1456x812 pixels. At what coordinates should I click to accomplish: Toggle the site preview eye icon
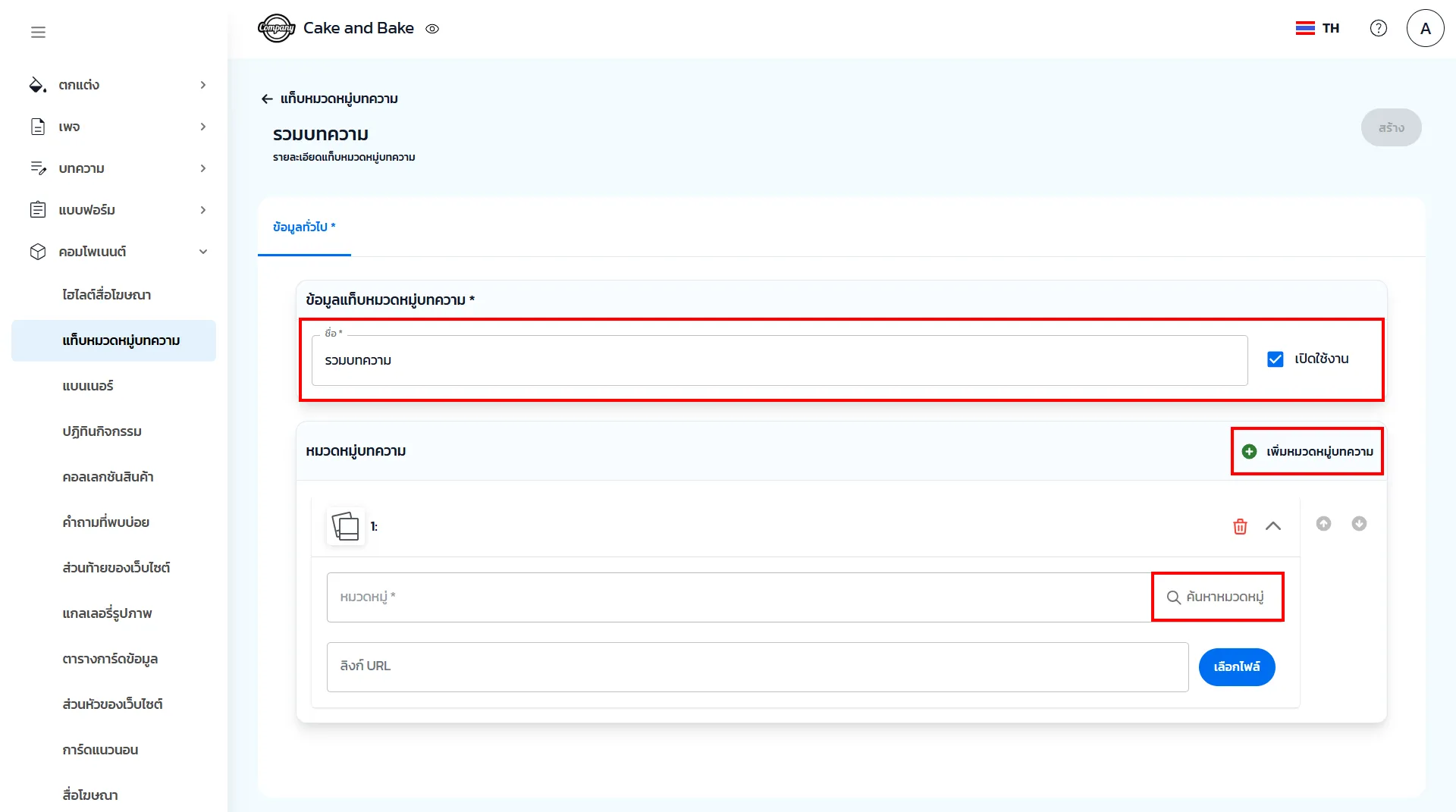(432, 29)
